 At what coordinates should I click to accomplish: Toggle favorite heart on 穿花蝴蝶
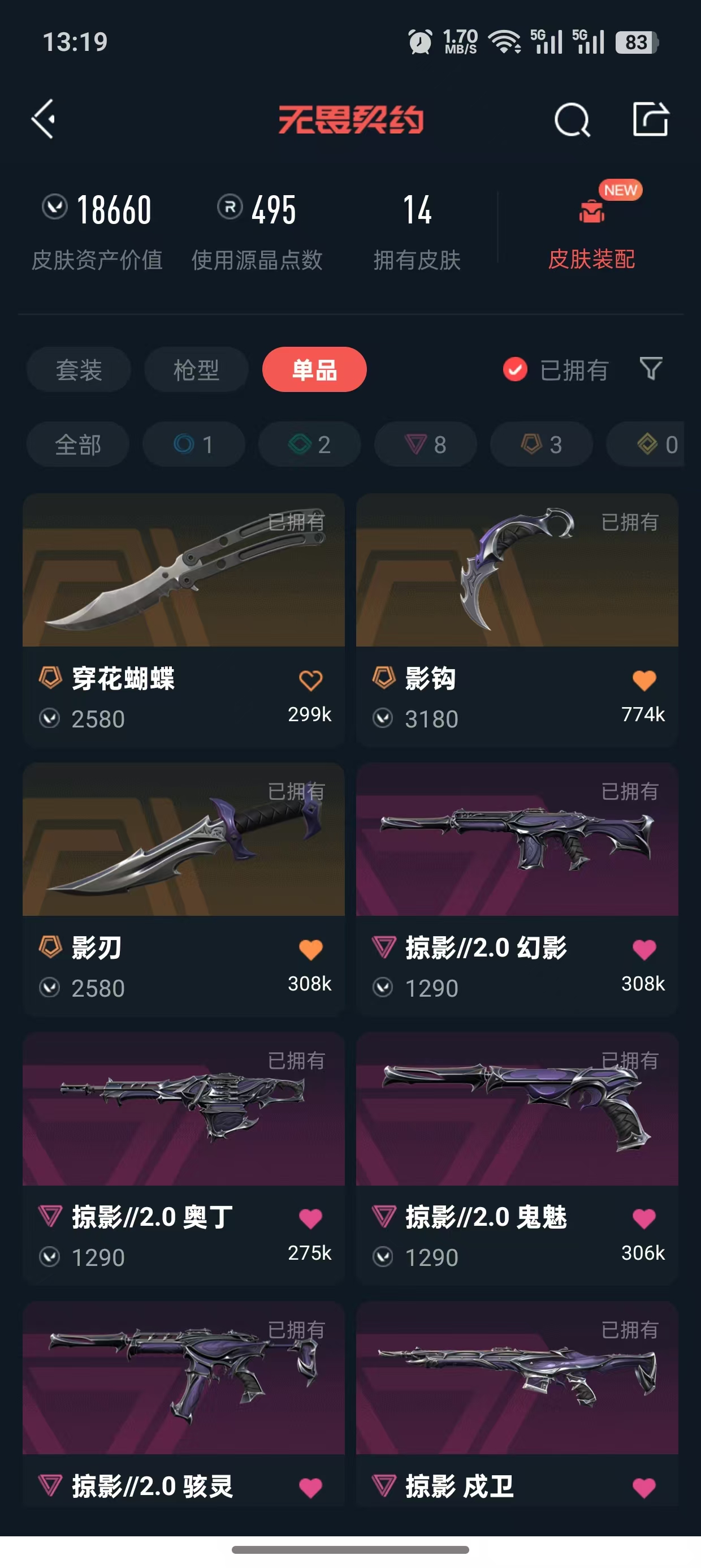coord(310,680)
